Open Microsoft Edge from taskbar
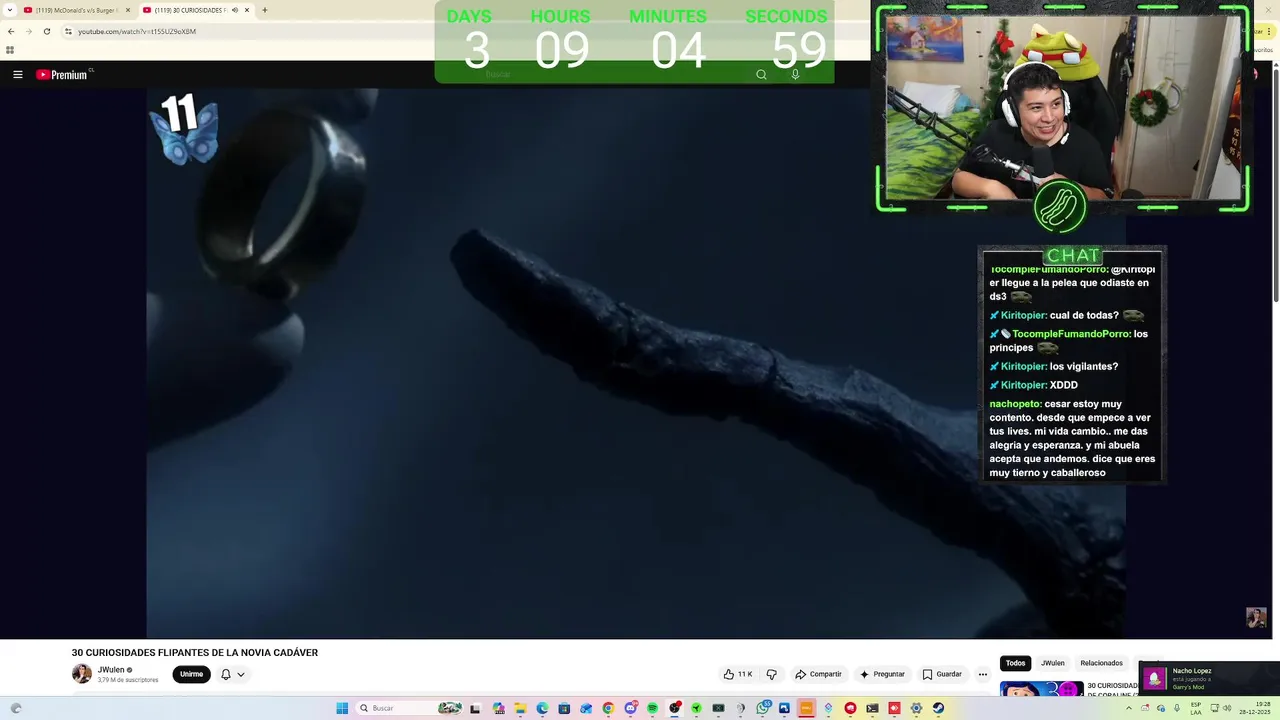Screen dimensions: 1280x720 click(x=542, y=708)
